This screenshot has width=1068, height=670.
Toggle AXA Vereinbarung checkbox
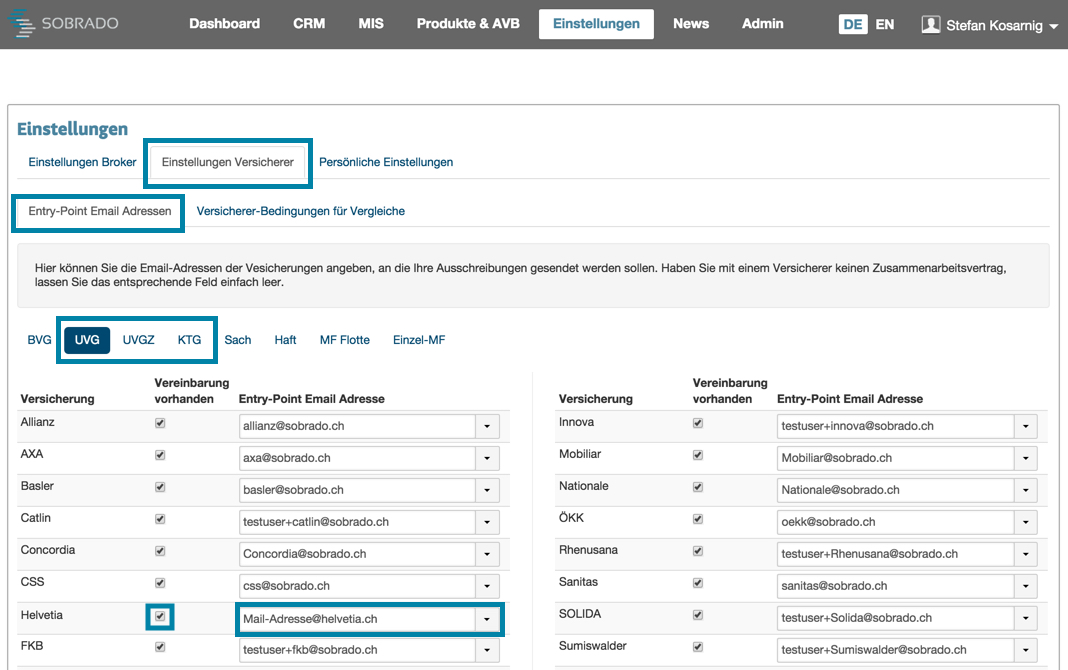[x=160, y=455]
